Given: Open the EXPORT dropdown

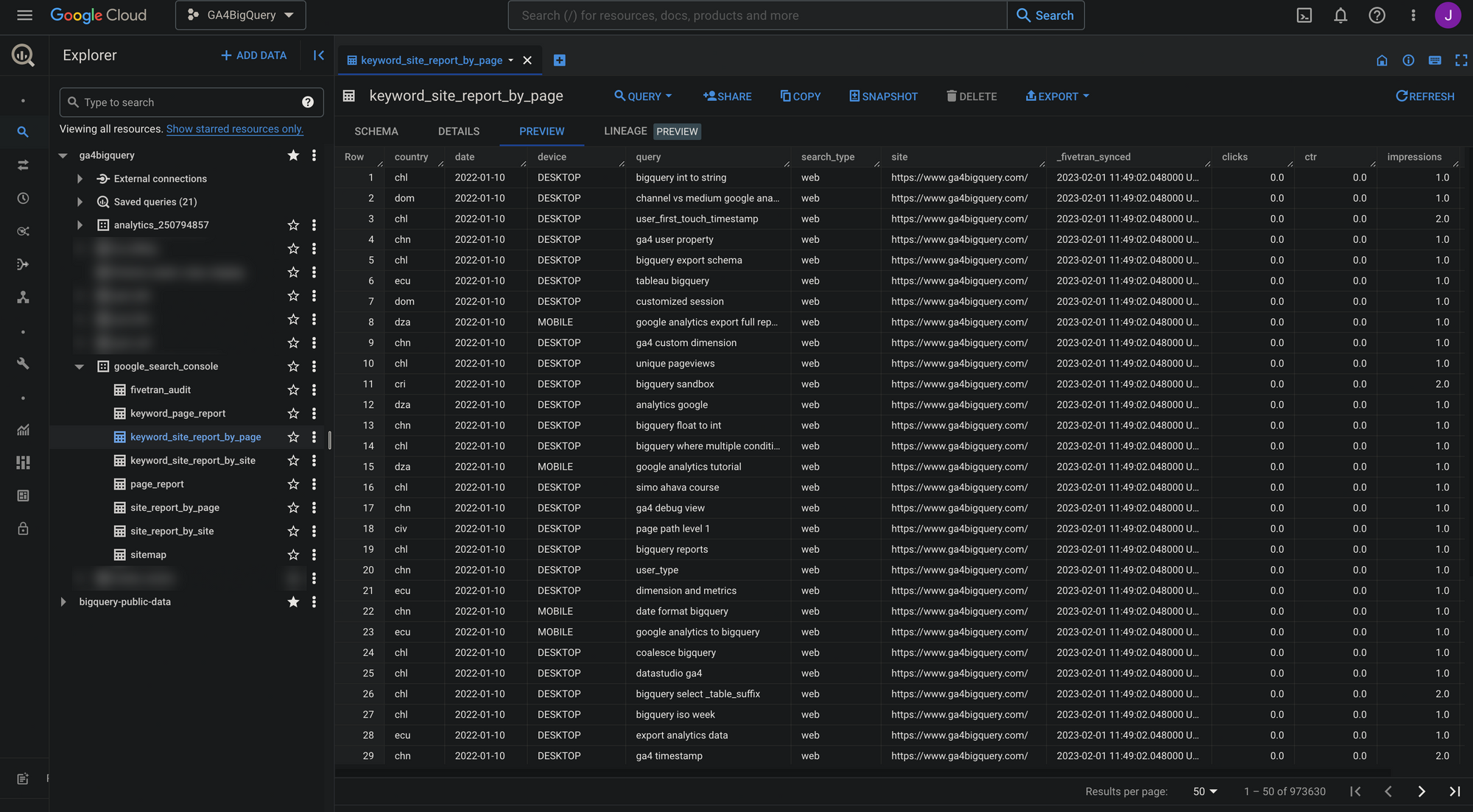Looking at the screenshot, I should tap(1058, 96).
